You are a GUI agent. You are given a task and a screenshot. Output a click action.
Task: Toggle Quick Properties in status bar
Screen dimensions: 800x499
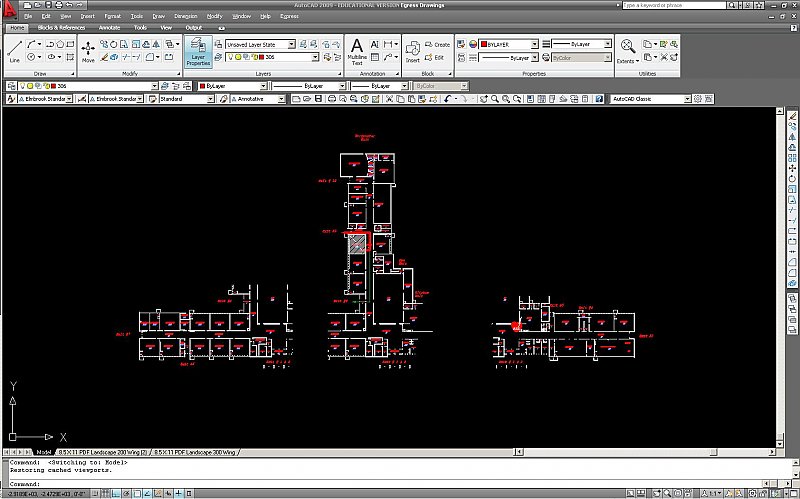click(x=189, y=493)
